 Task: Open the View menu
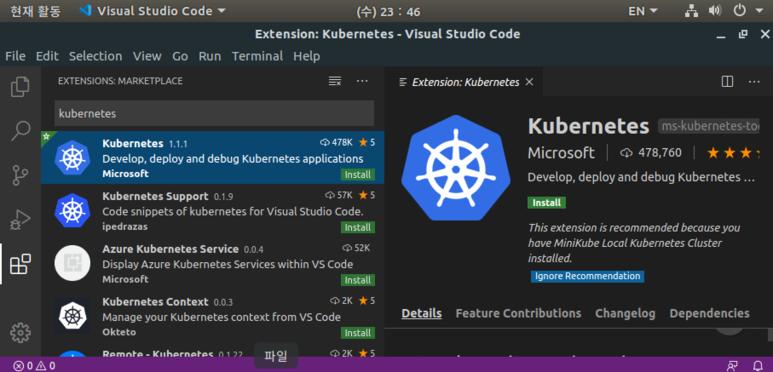click(147, 56)
